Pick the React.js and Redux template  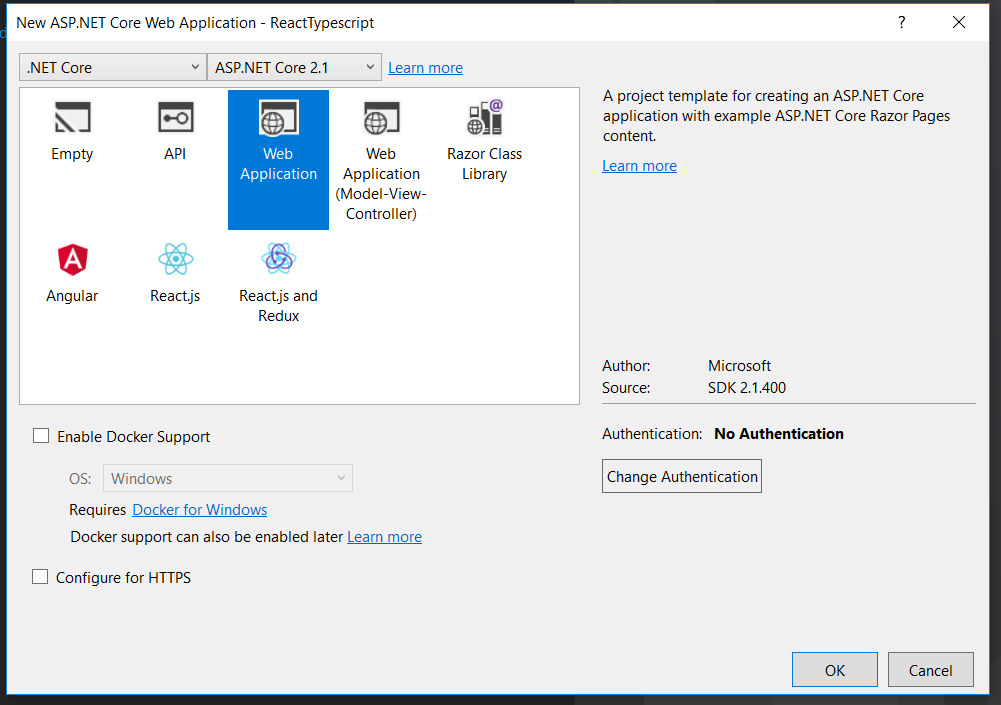pos(278,282)
